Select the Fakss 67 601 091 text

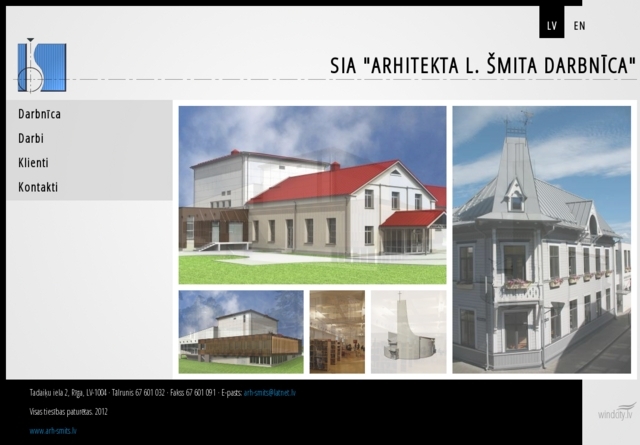(x=193, y=393)
